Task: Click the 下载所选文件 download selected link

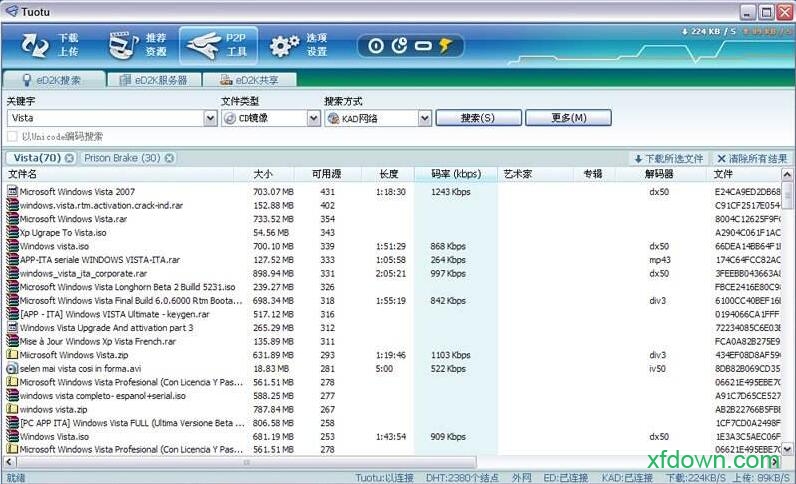Action: point(668,158)
